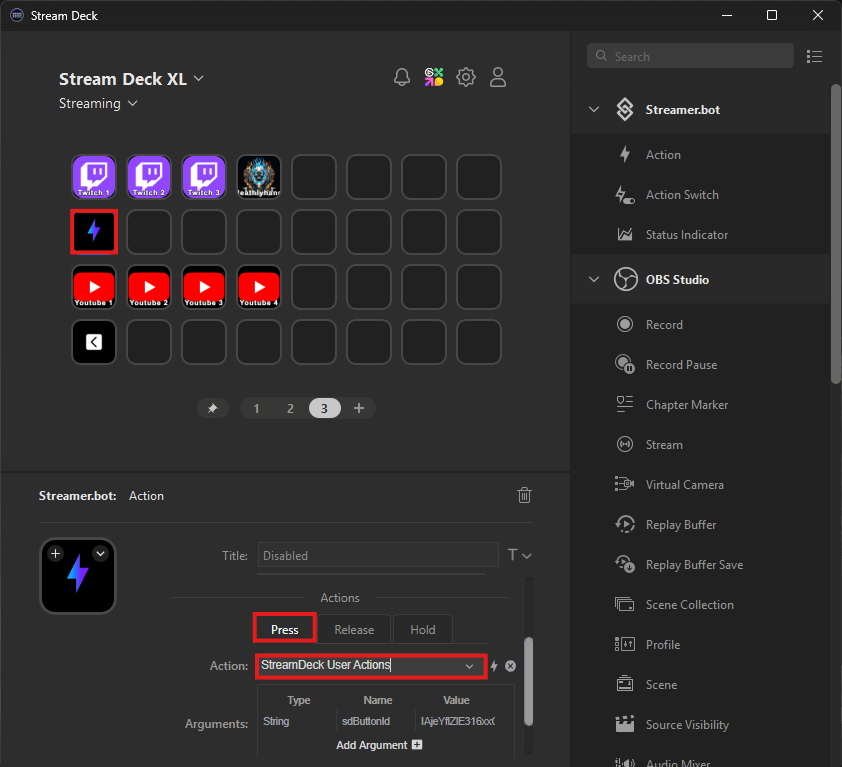Clear the selected action with X icon
Image resolution: width=842 pixels, height=767 pixels.
tap(510, 666)
